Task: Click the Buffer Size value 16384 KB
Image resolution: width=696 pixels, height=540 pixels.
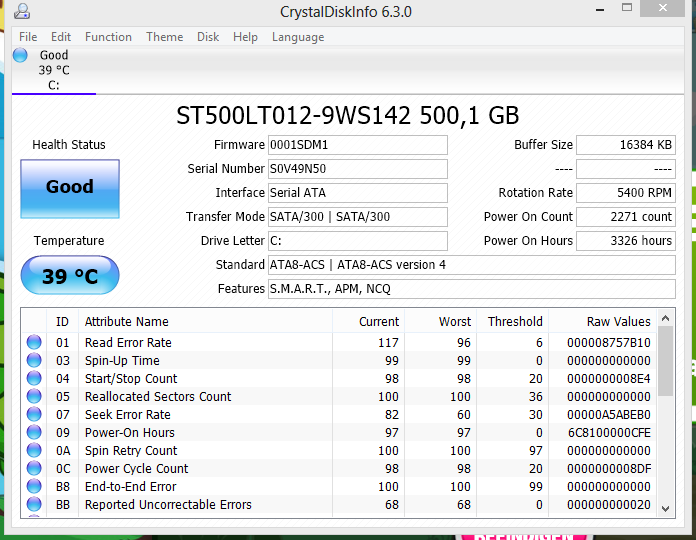Action: coord(626,145)
